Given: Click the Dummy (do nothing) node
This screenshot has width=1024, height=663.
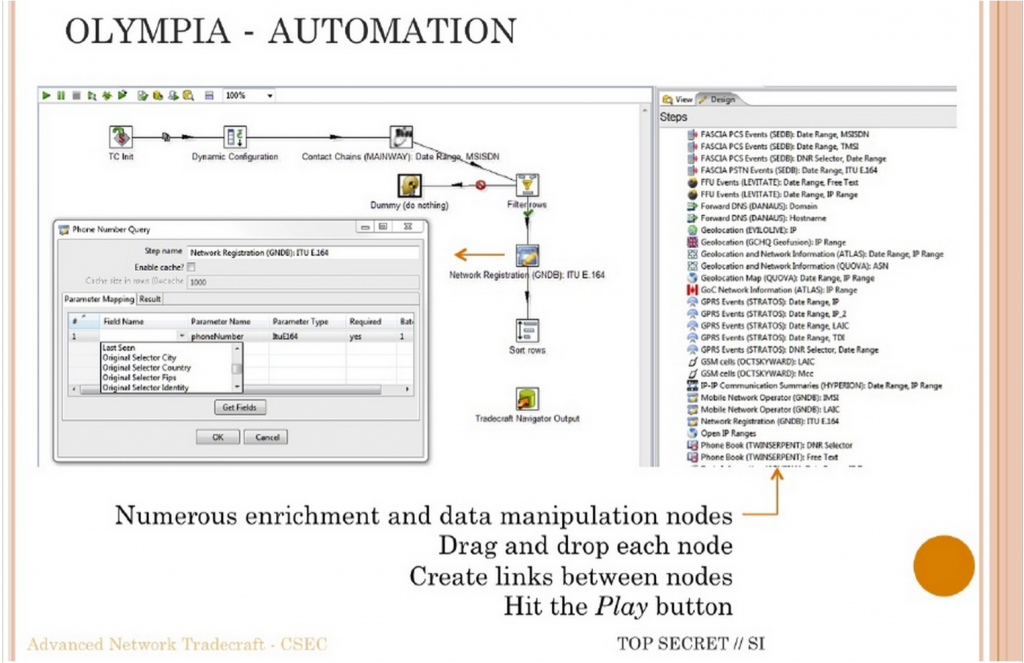Looking at the screenshot, I should (x=408, y=187).
